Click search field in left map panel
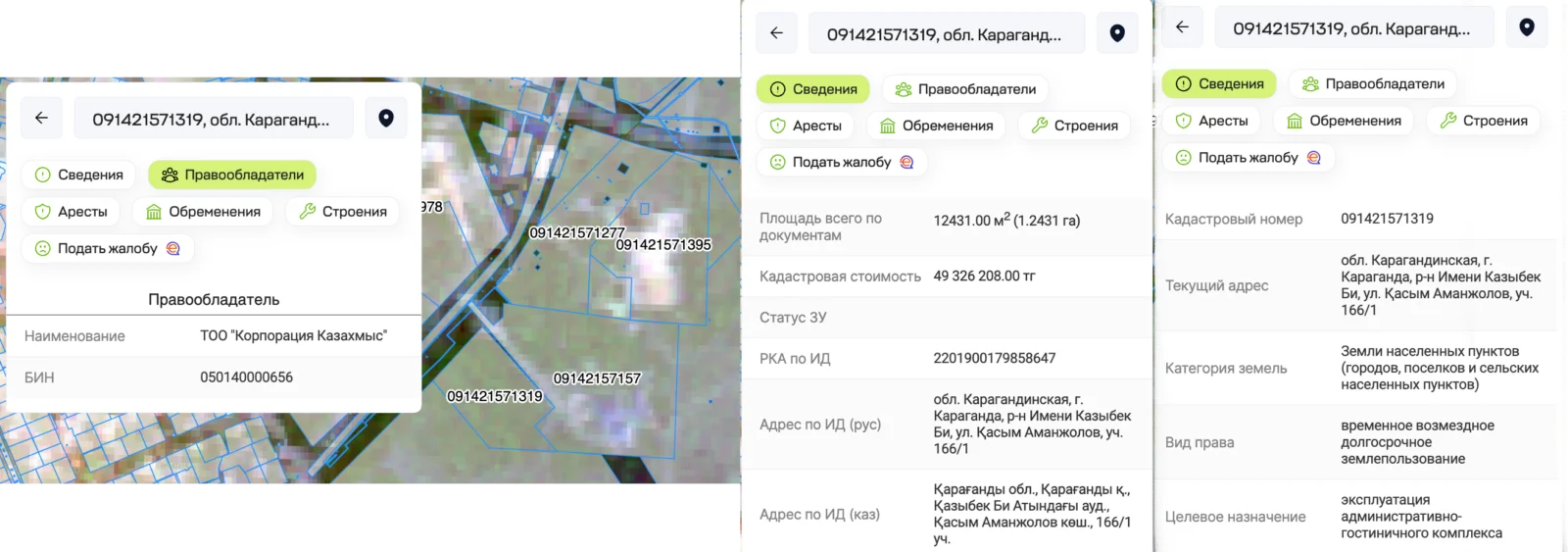Viewport: 1568px width, 552px height. coord(214,118)
